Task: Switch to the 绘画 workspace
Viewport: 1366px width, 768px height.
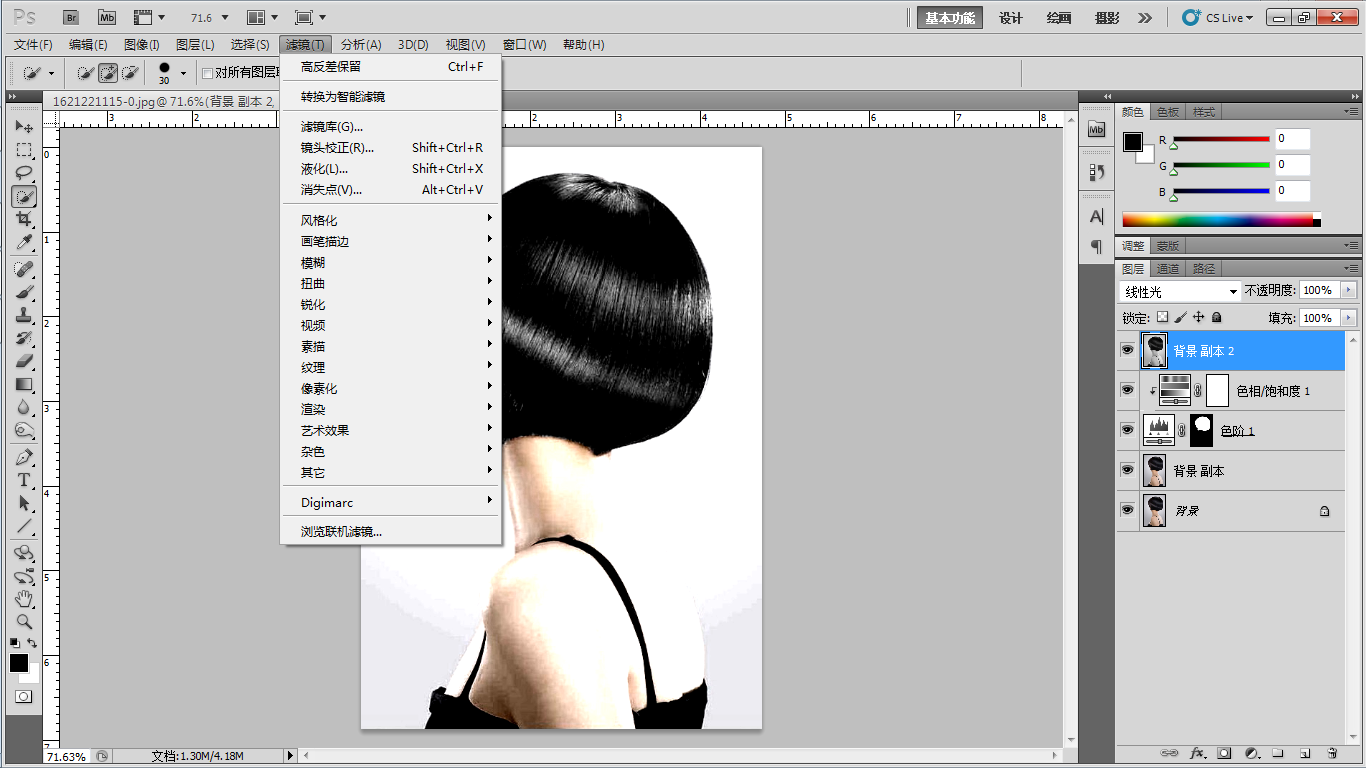Action: (1059, 18)
